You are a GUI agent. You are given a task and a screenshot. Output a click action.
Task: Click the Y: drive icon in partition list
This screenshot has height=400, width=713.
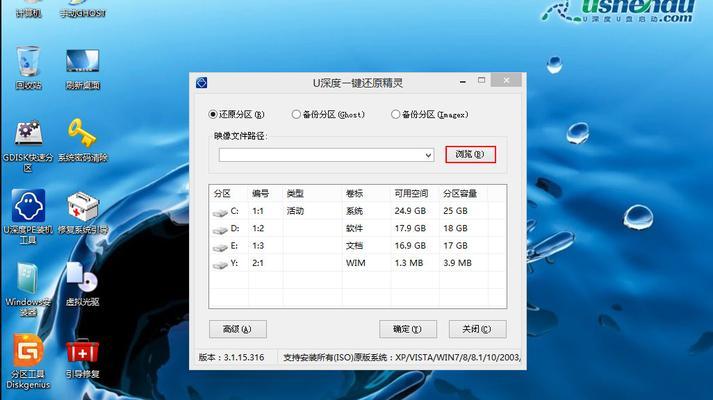click(x=220, y=264)
